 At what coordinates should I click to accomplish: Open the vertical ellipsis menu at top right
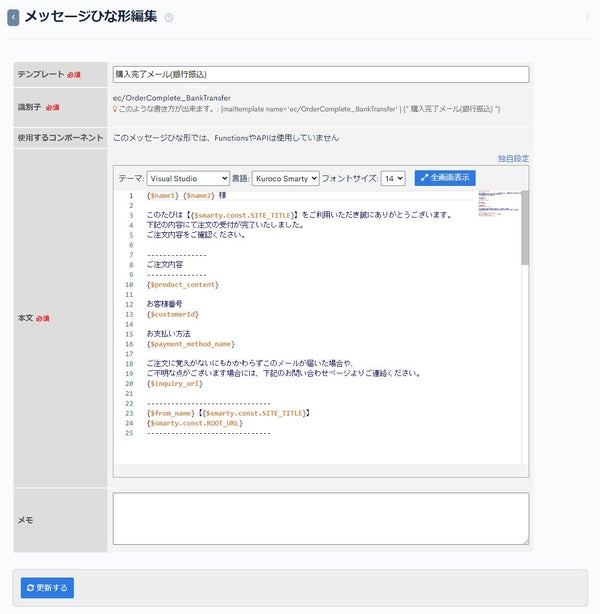587,17
